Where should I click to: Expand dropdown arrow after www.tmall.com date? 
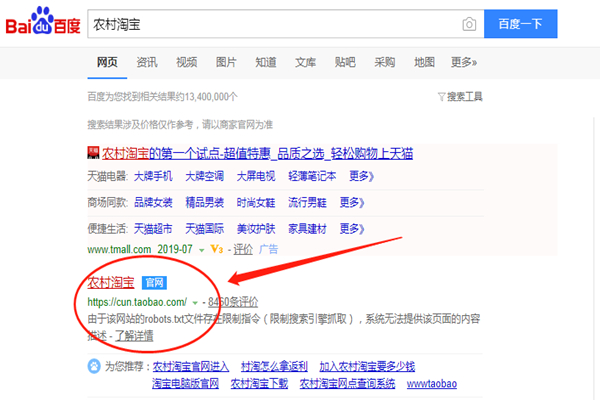(x=201, y=250)
